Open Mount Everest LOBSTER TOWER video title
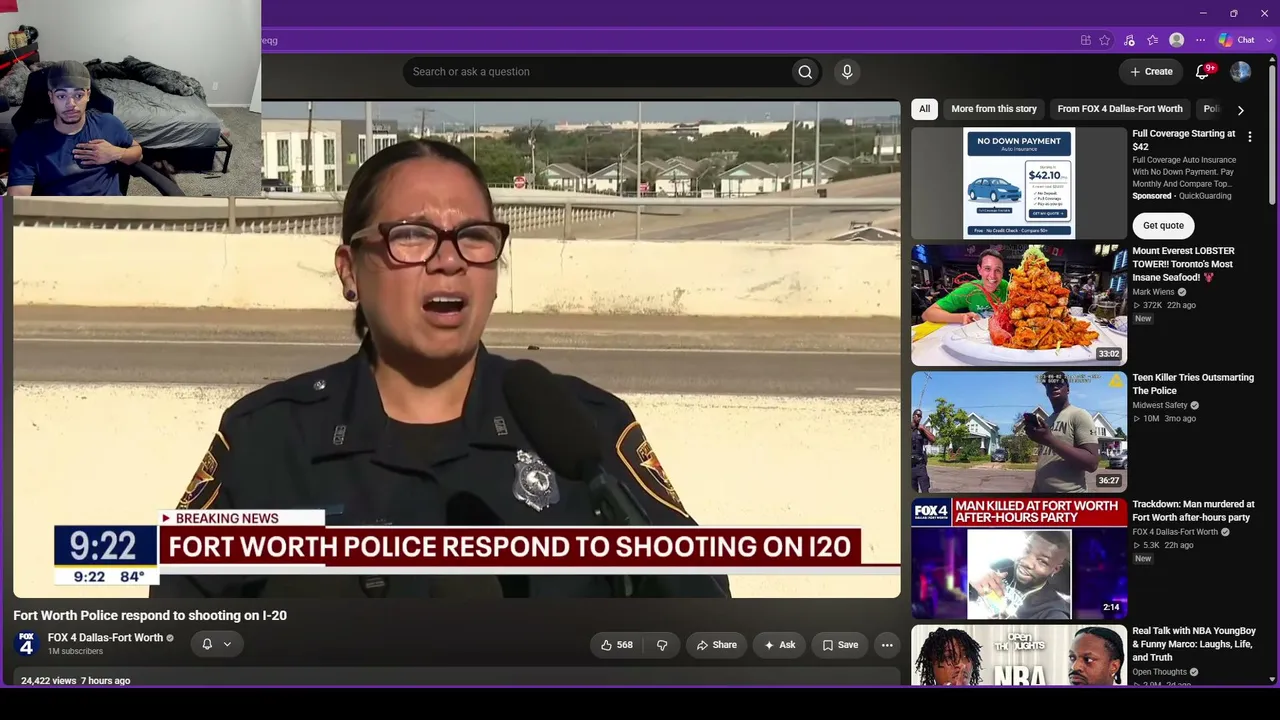1280x720 pixels. tap(1184, 264)
